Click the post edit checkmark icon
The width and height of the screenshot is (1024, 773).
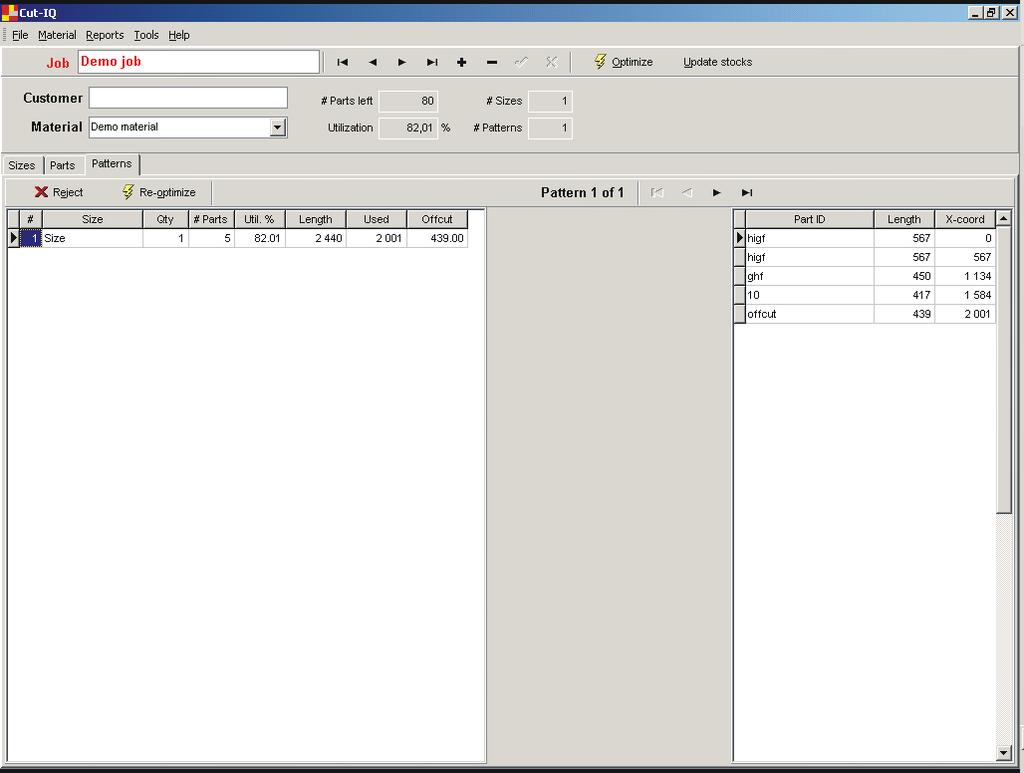click(521, 62)
